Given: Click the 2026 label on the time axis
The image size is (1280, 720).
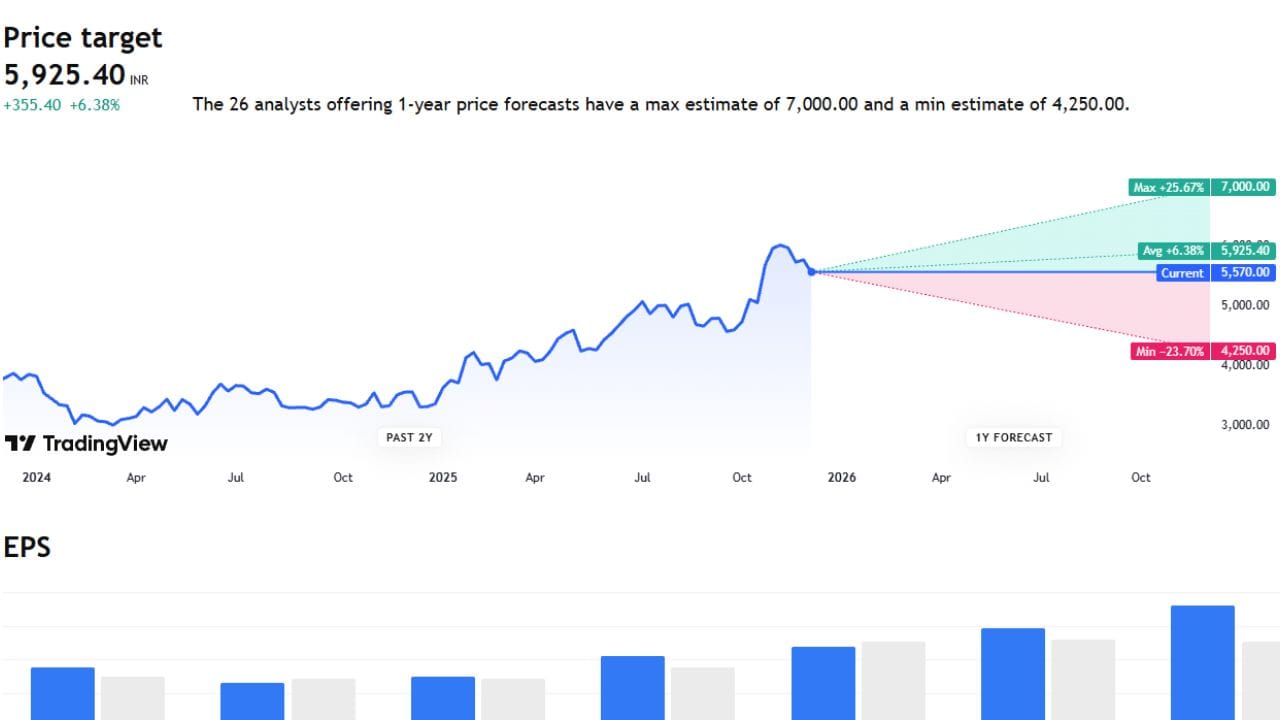Looking at the screenshot, I should coord(842,478).
